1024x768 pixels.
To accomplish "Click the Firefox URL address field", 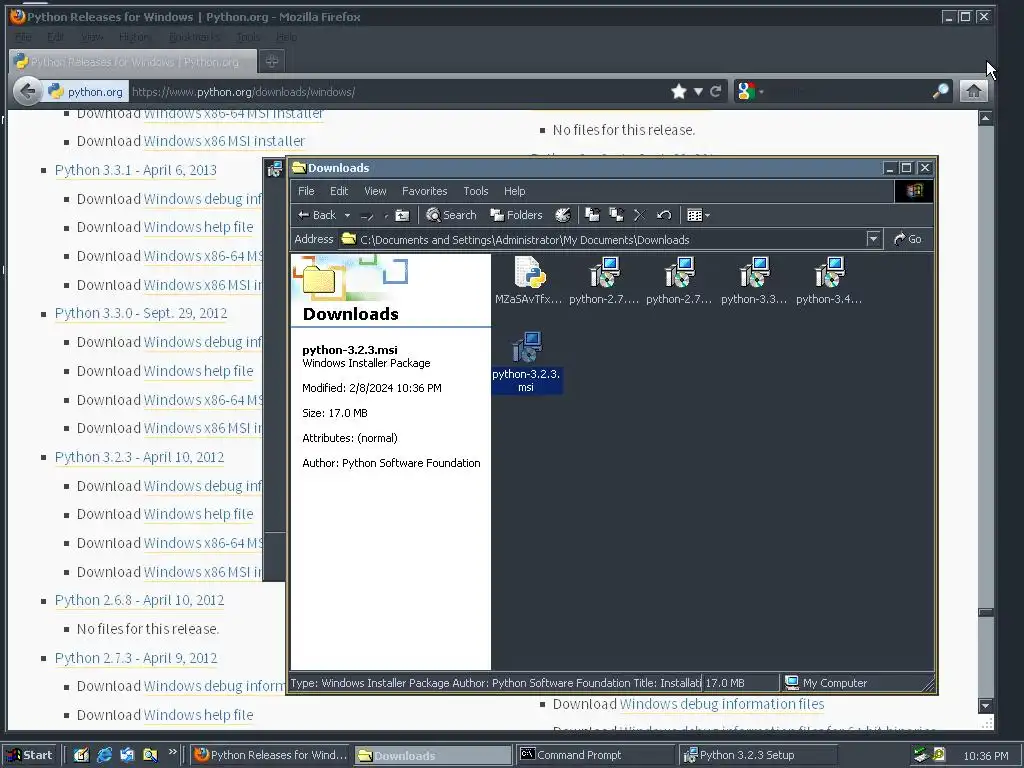I will 398,91.
